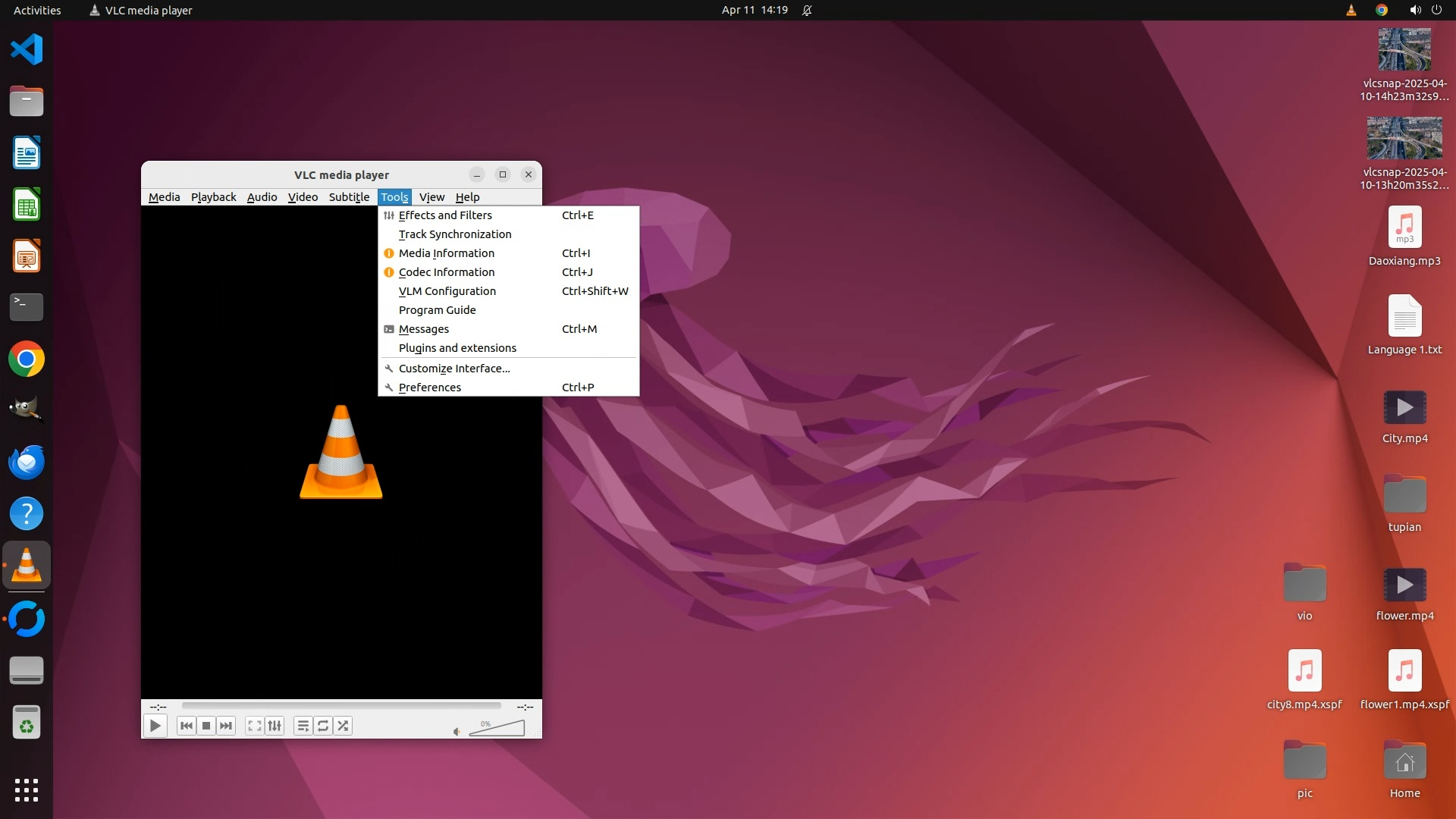The width and height of the screenshot is (1456, 819).
Task: Toggle the playlist view button
Action: tap(303, 726)
